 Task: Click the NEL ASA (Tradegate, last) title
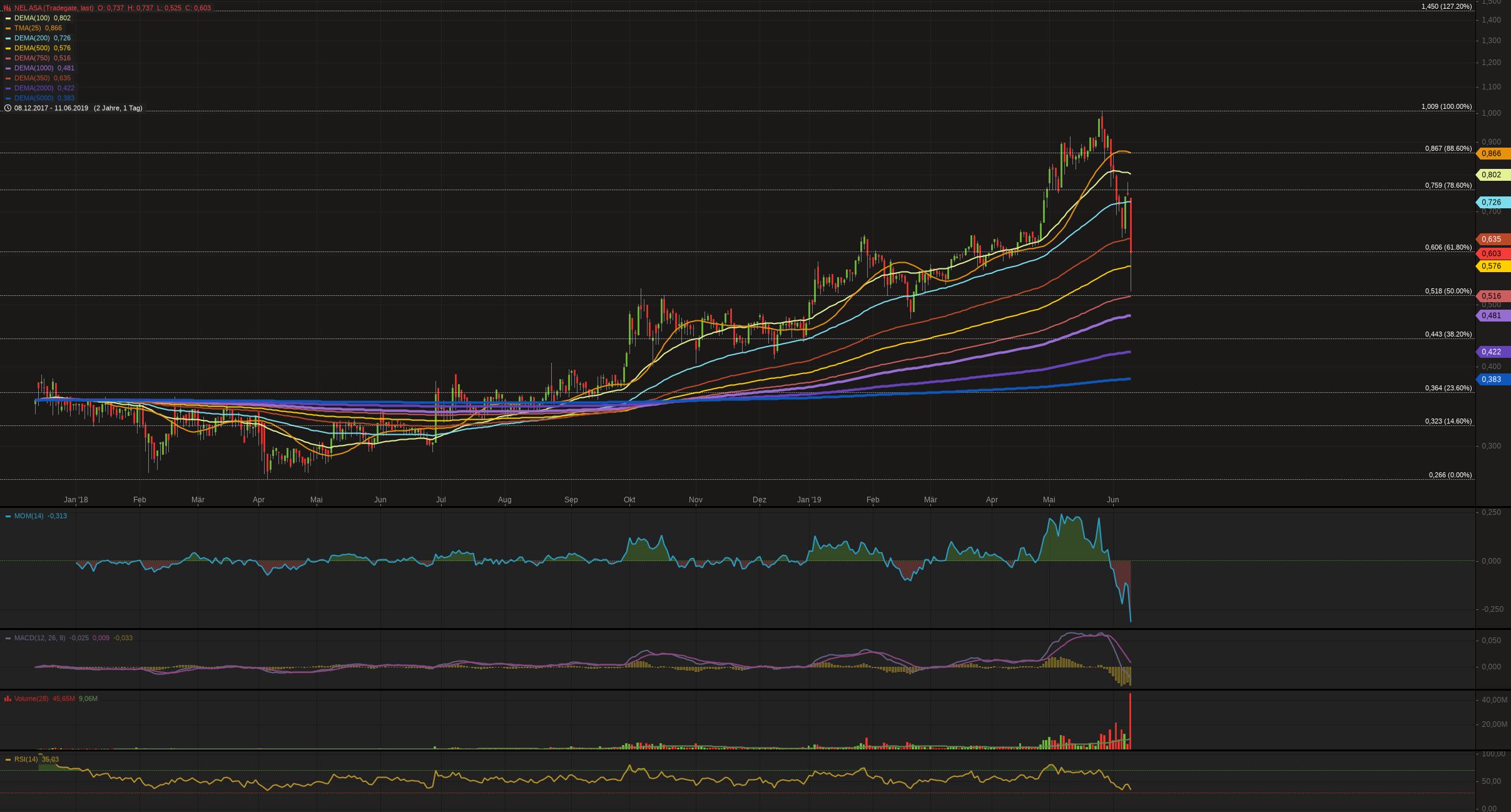tap(54, 8)
